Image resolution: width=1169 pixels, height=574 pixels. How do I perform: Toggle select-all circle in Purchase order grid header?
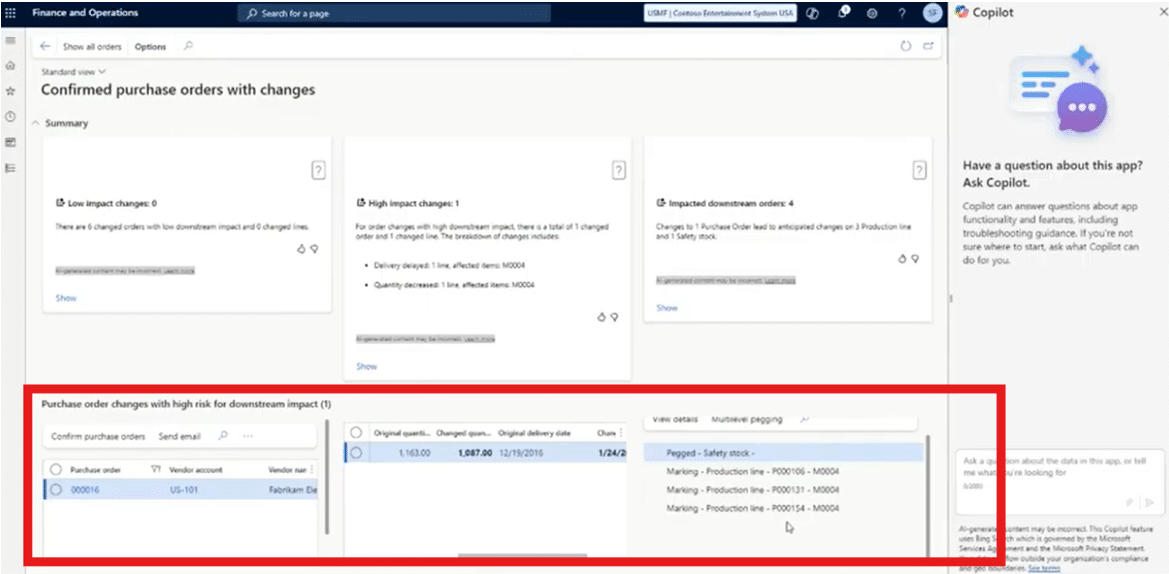point(56,469)
